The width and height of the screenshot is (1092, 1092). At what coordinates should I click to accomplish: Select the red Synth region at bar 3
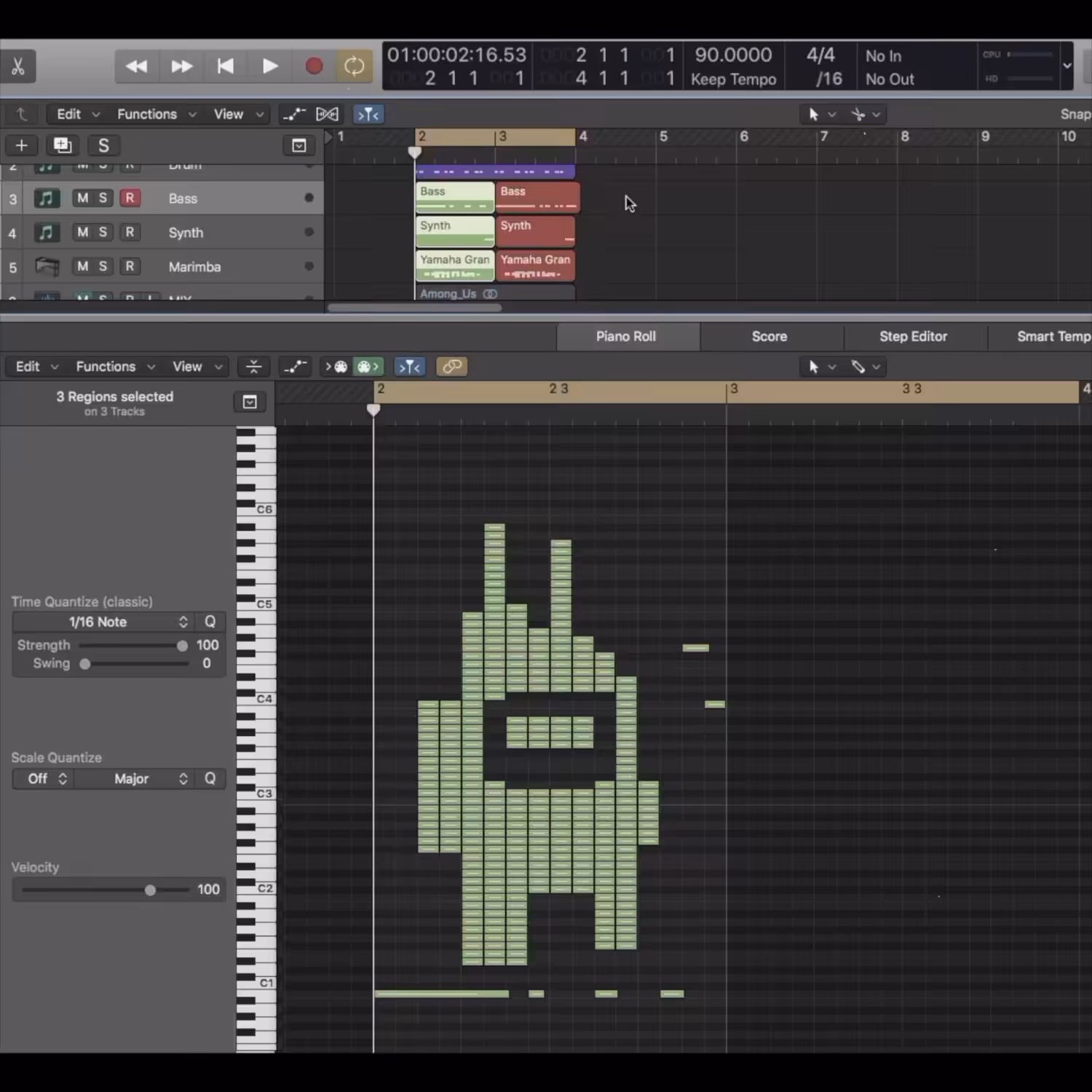[x=535, y=232]
